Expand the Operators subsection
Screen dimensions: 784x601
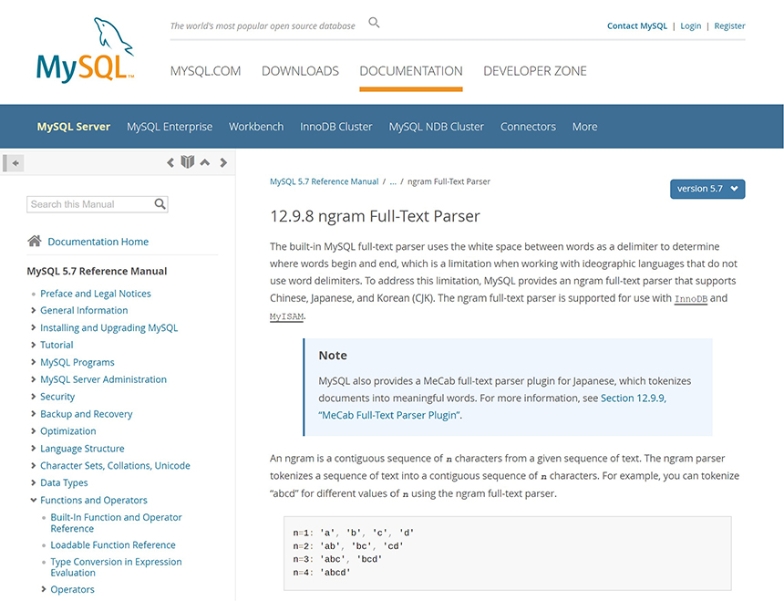click(44, 590)
